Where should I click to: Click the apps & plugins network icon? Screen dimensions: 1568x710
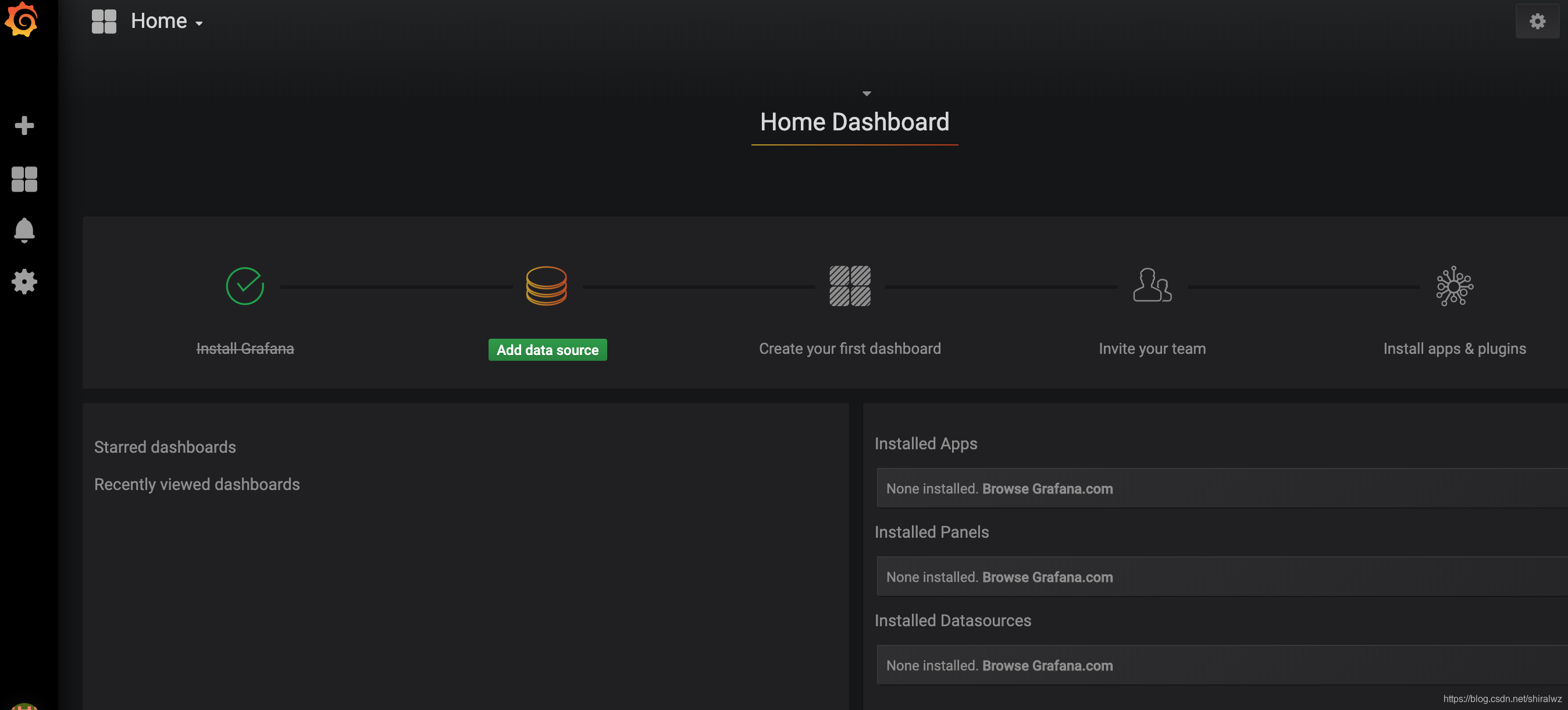coord(1454,286)
